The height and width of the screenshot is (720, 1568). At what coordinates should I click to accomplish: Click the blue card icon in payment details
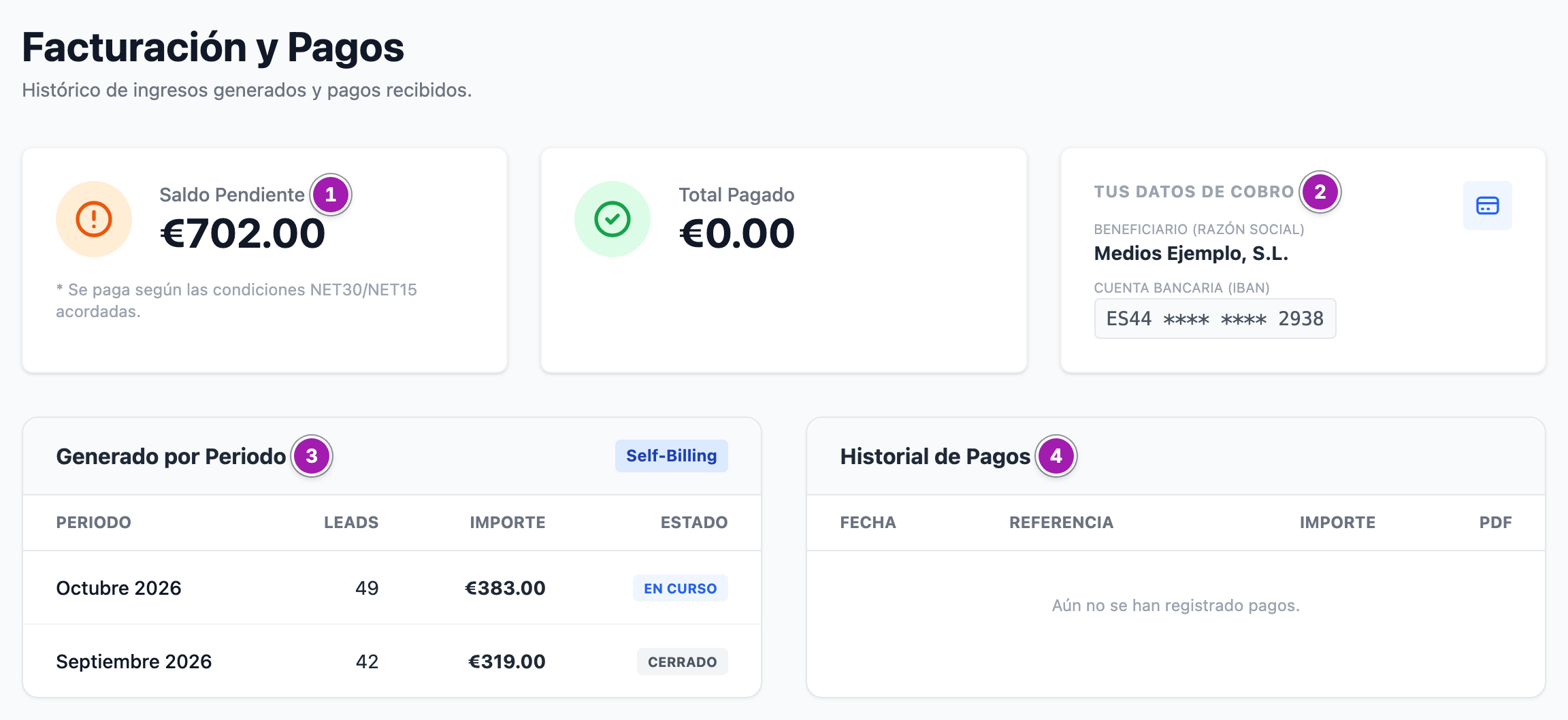[1488, 206]
